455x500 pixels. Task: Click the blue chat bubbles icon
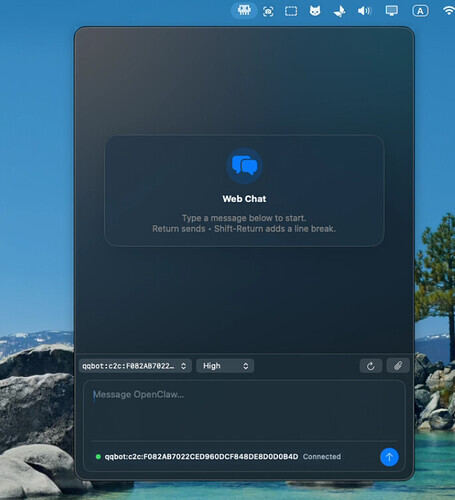[x=244, y=166]
